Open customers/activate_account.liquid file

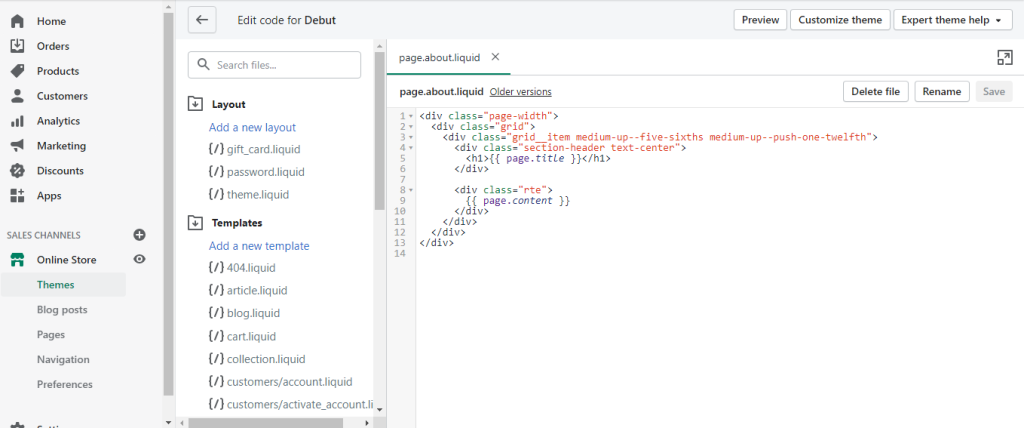(300, 404)
